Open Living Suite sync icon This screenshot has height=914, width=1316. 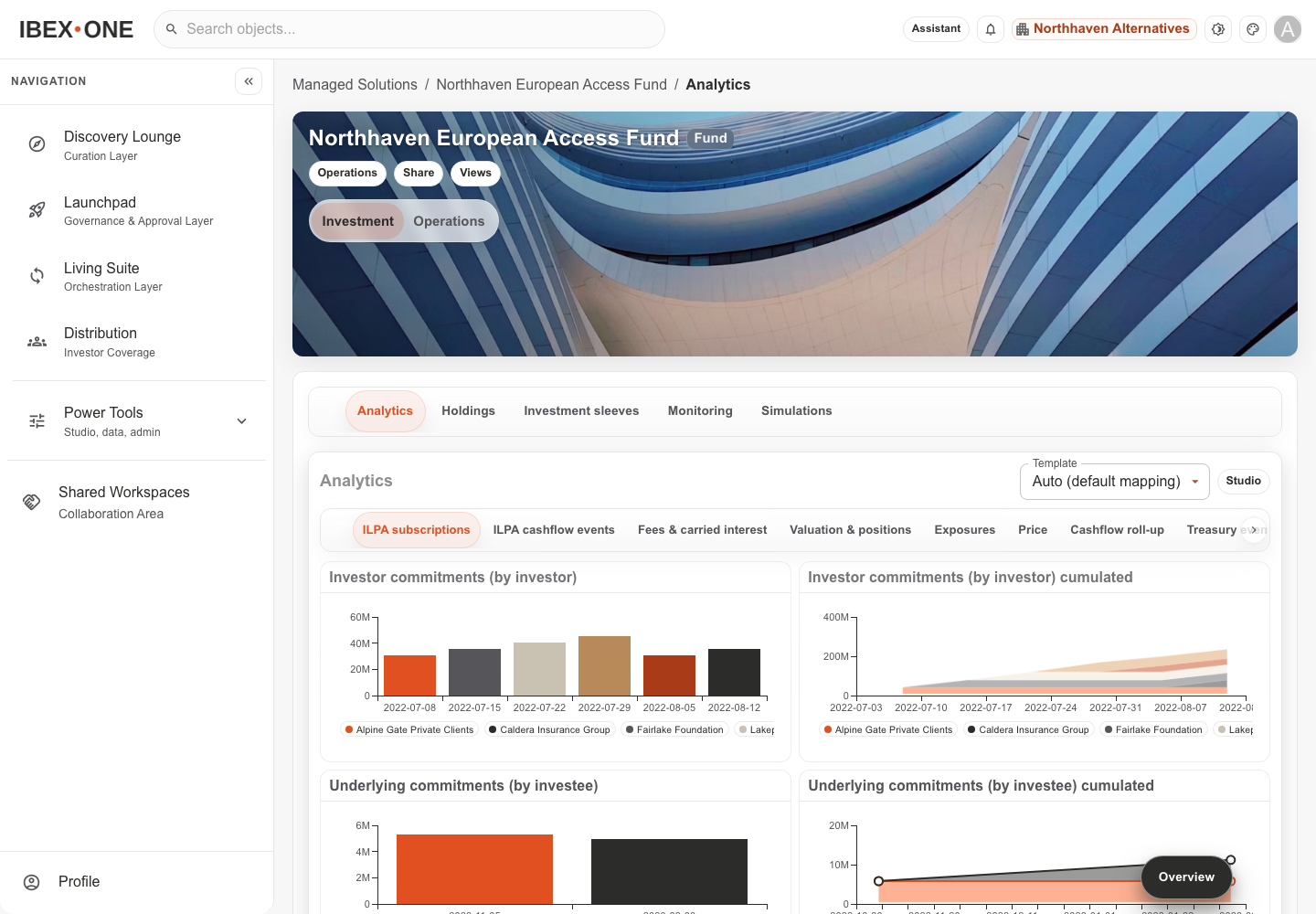(x=37, y=276)
